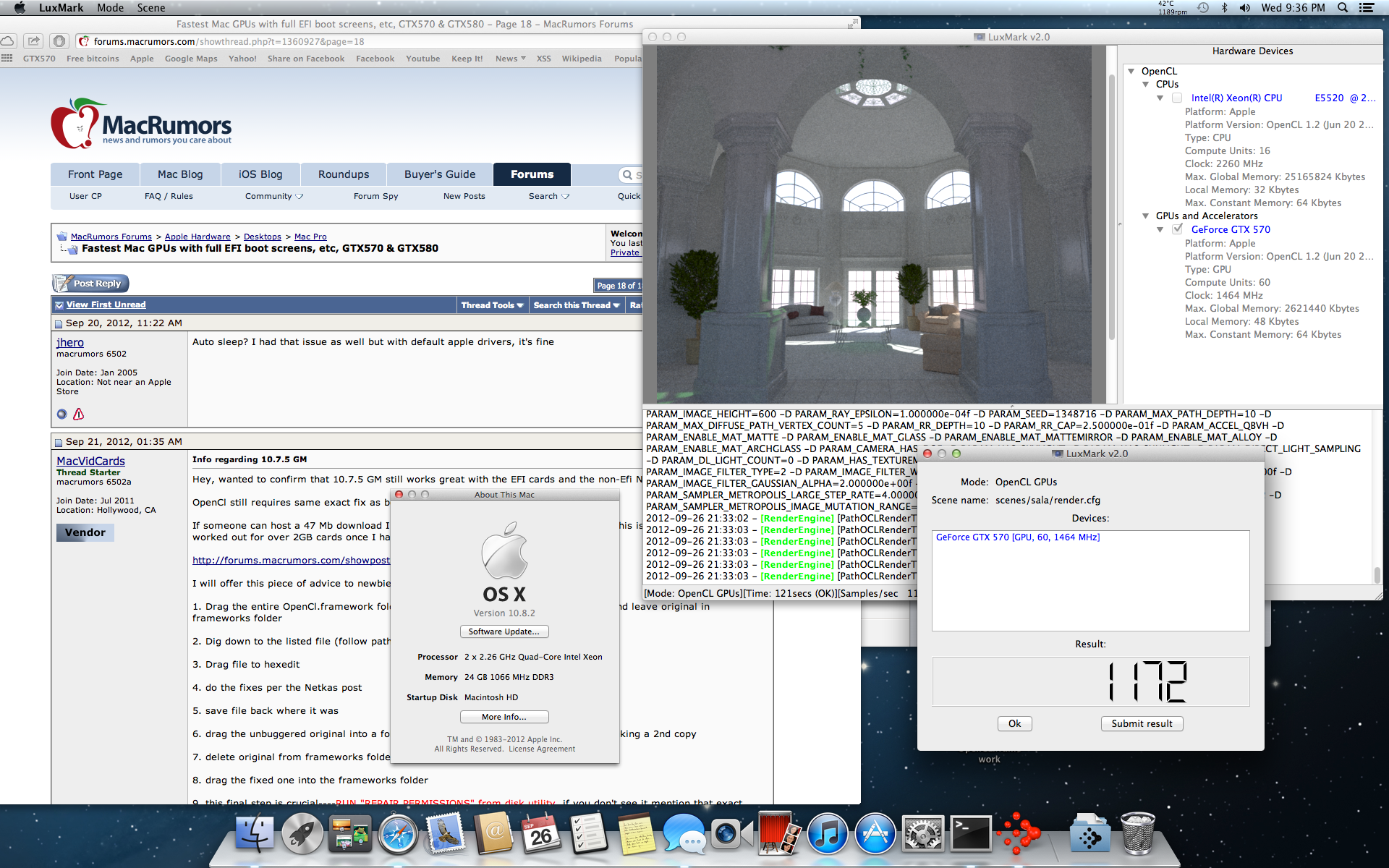Switch to the Buyer's Guide tab

tap(440, 174)
